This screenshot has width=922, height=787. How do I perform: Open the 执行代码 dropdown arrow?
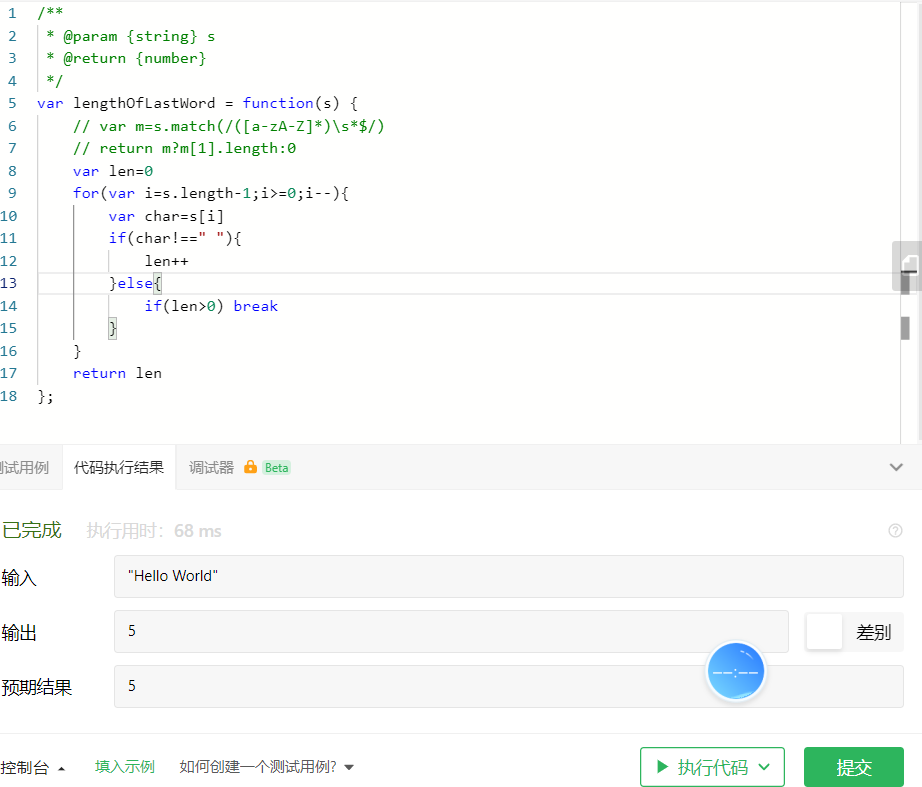tap(764, 766)
